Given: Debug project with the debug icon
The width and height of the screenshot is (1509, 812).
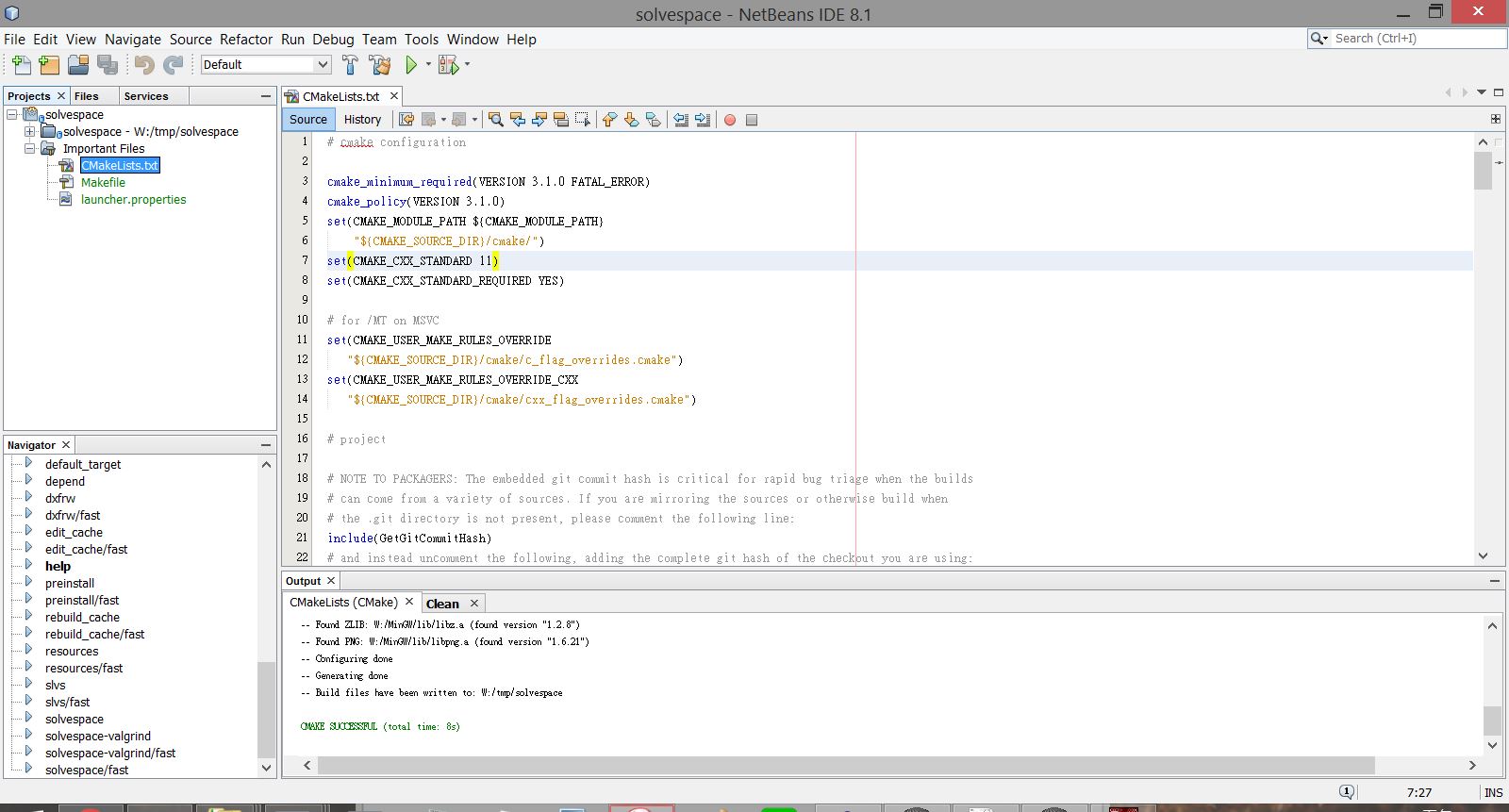Looking at the screenshot, I should point(448,64).
